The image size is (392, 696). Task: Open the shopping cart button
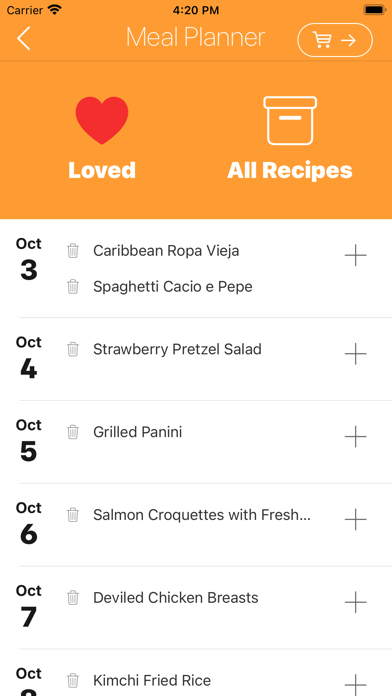click(335, 40)
